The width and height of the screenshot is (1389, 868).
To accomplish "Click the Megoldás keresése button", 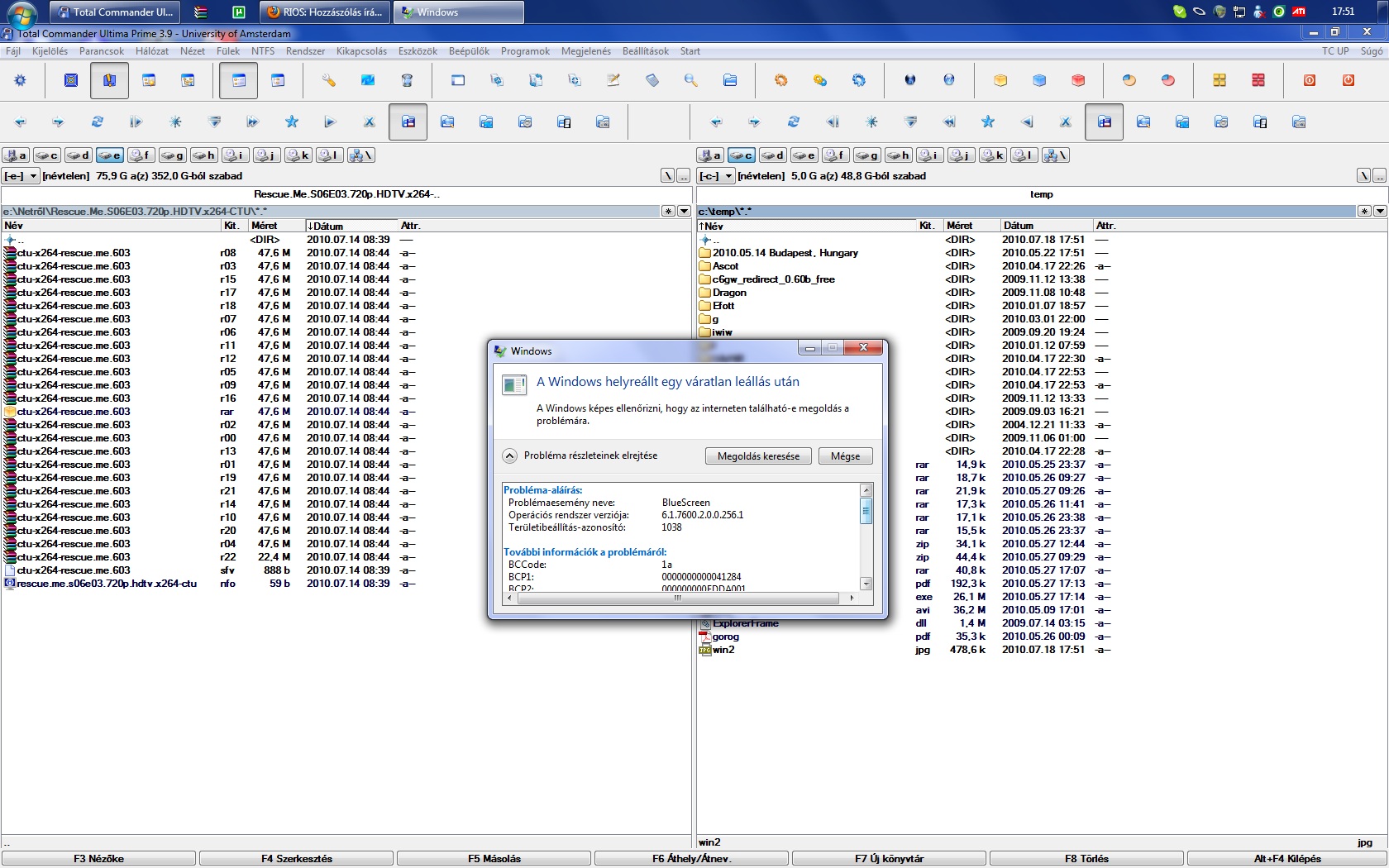I will 758,456.
